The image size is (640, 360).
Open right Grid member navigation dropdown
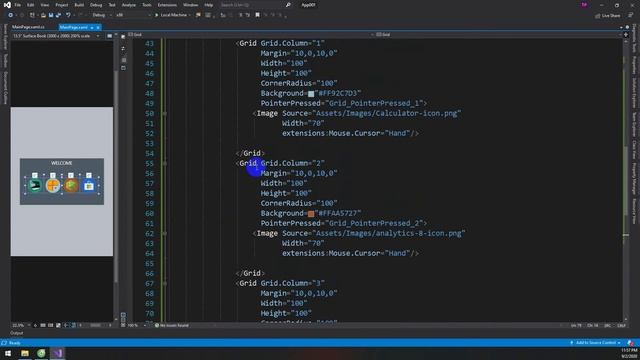point(498,35)
